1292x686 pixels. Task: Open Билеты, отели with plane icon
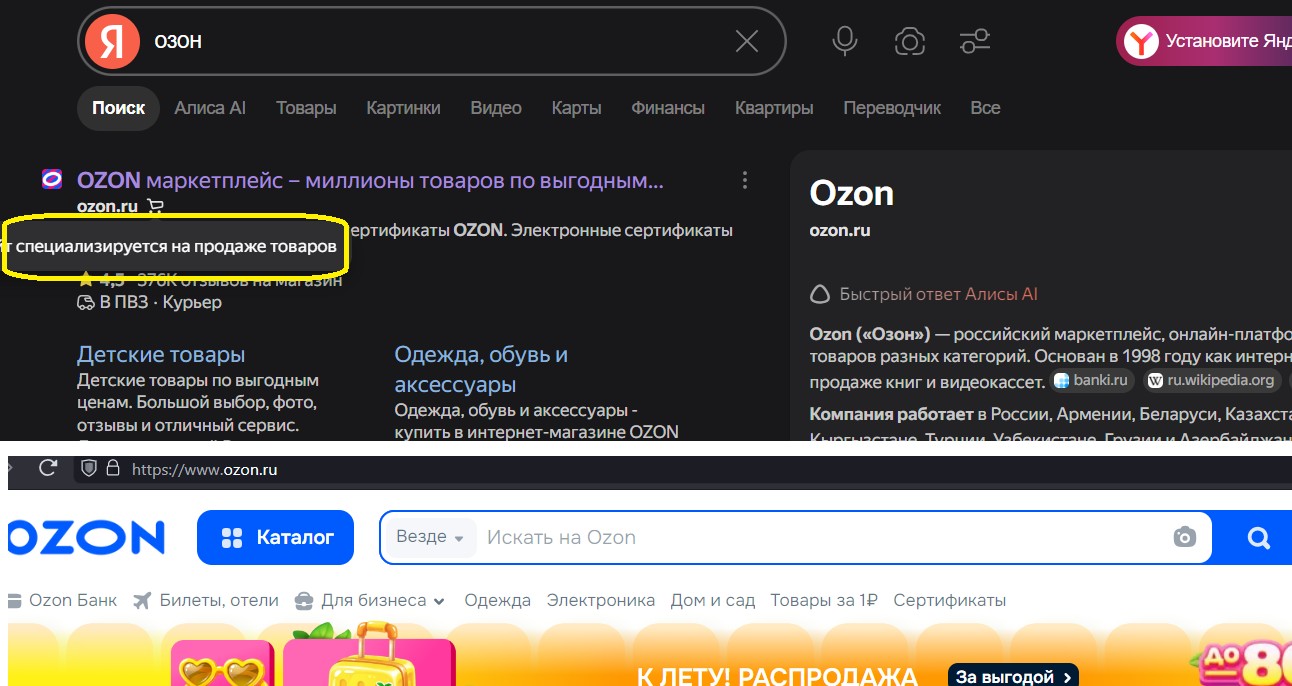click(205, 600)
